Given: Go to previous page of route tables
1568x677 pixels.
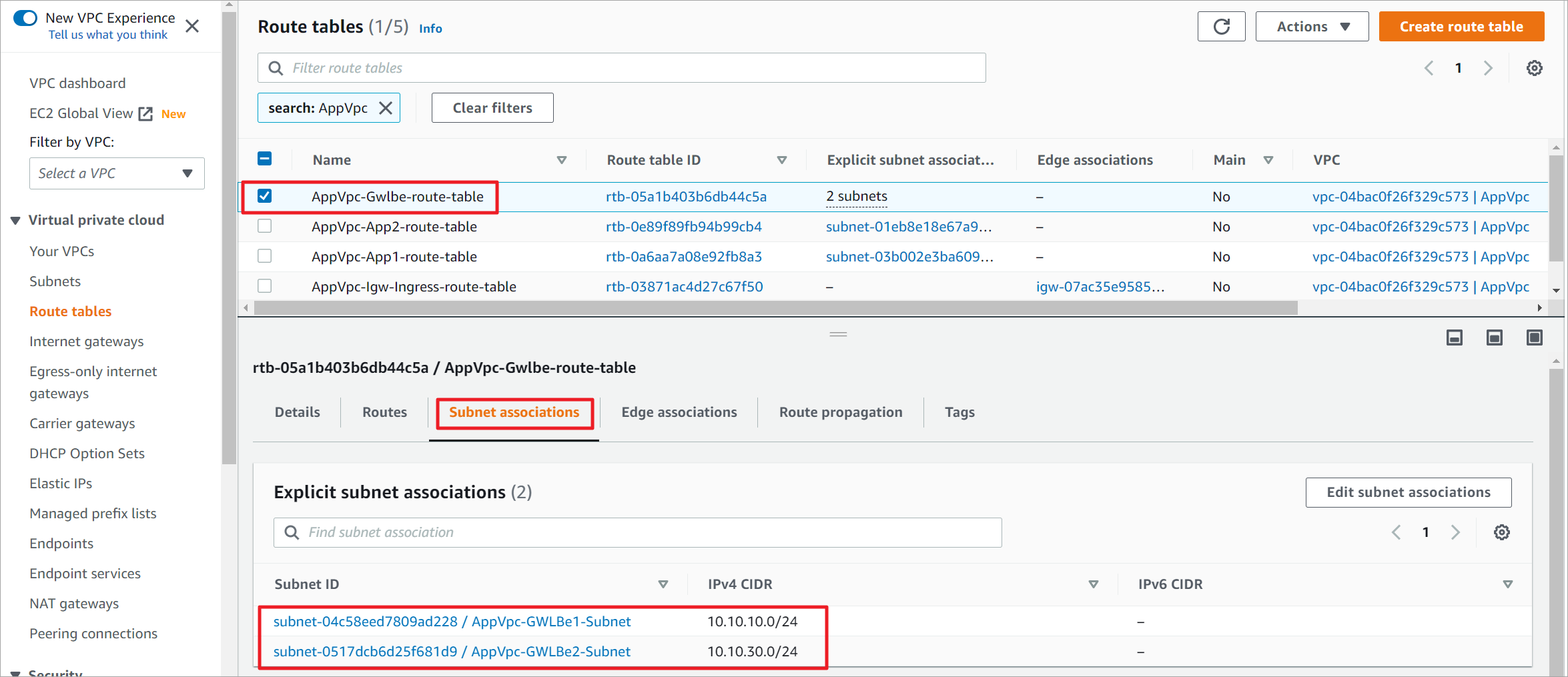Looking at the screenshot, I should click(x=1429, y=68).
